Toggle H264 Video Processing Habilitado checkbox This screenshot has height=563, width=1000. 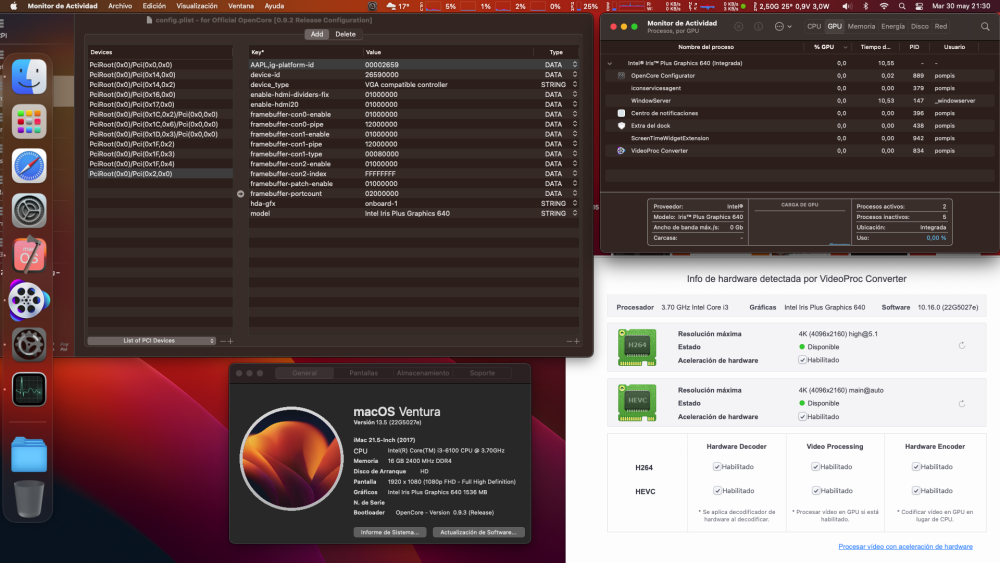pyautogui.click(x=815, y=467)
